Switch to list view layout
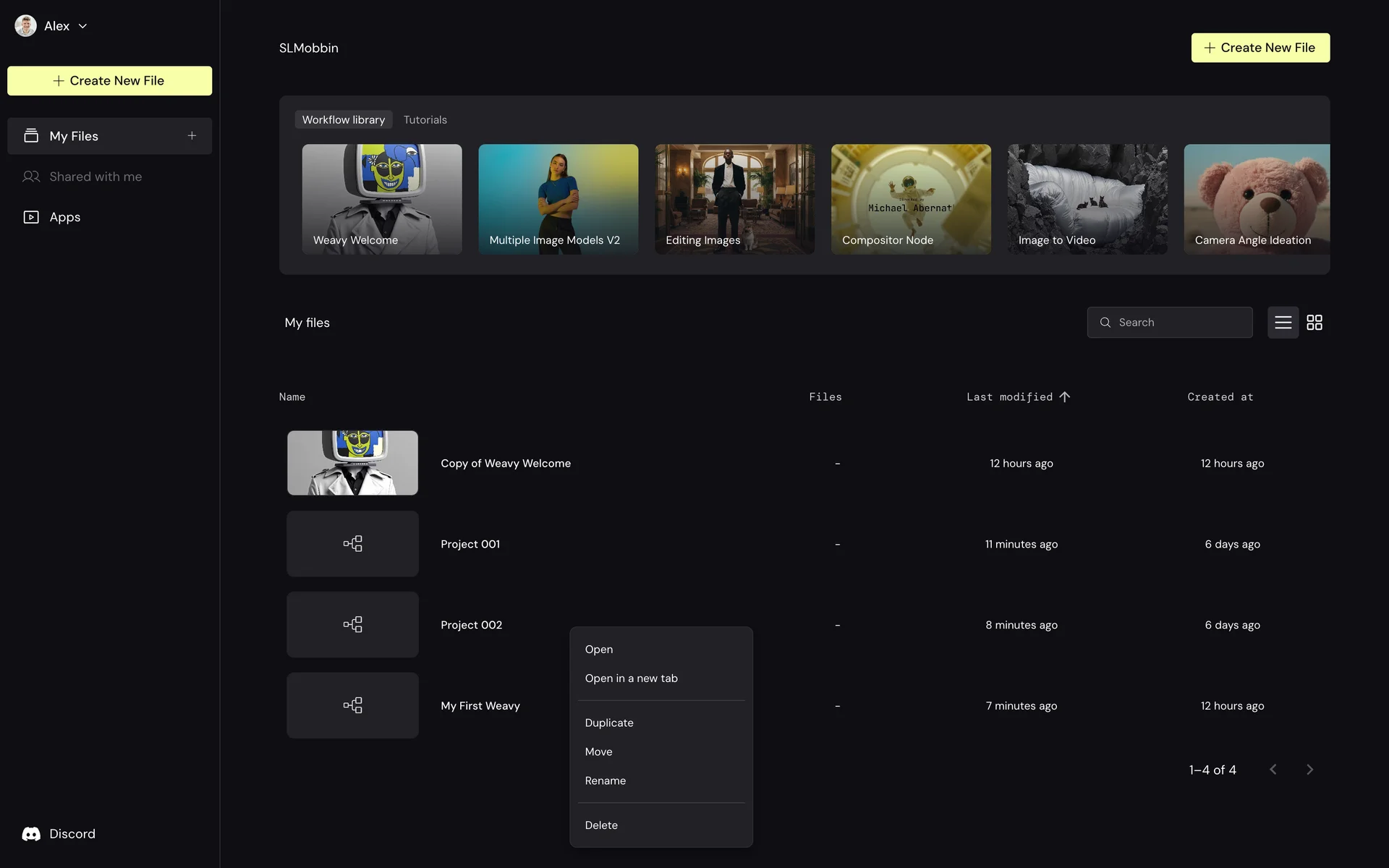Image resolution: width=1389 pixels, height=868 pixels. (x=1283, y=323)
